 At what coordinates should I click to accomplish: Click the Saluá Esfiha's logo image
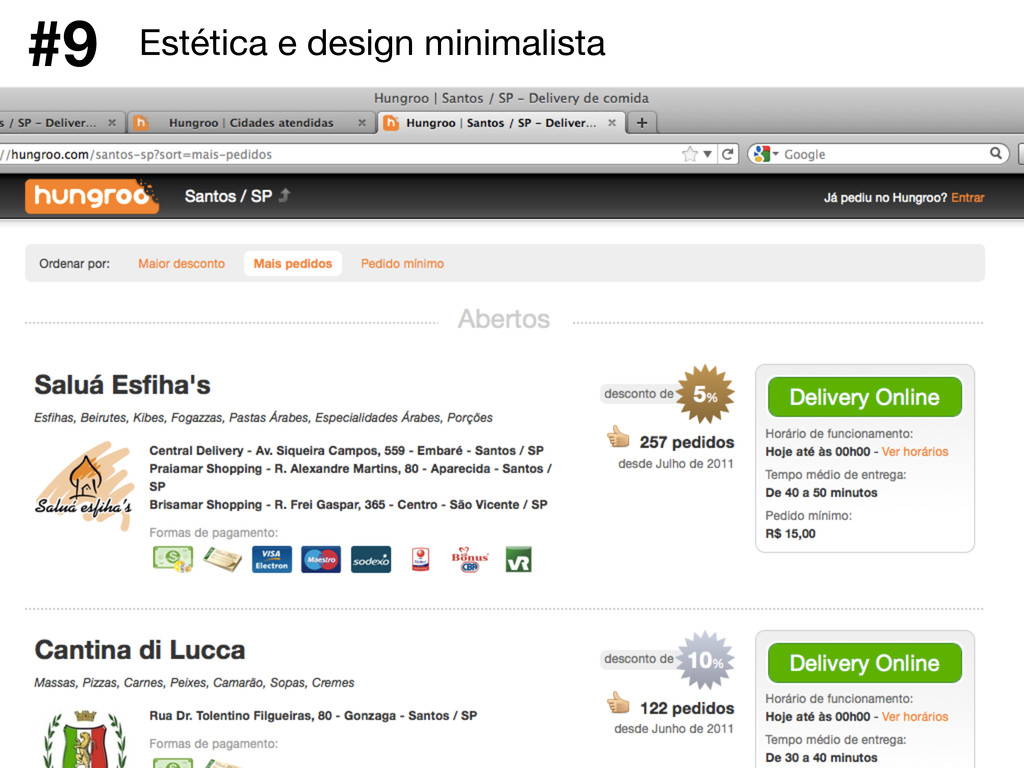tap(84, 487)
